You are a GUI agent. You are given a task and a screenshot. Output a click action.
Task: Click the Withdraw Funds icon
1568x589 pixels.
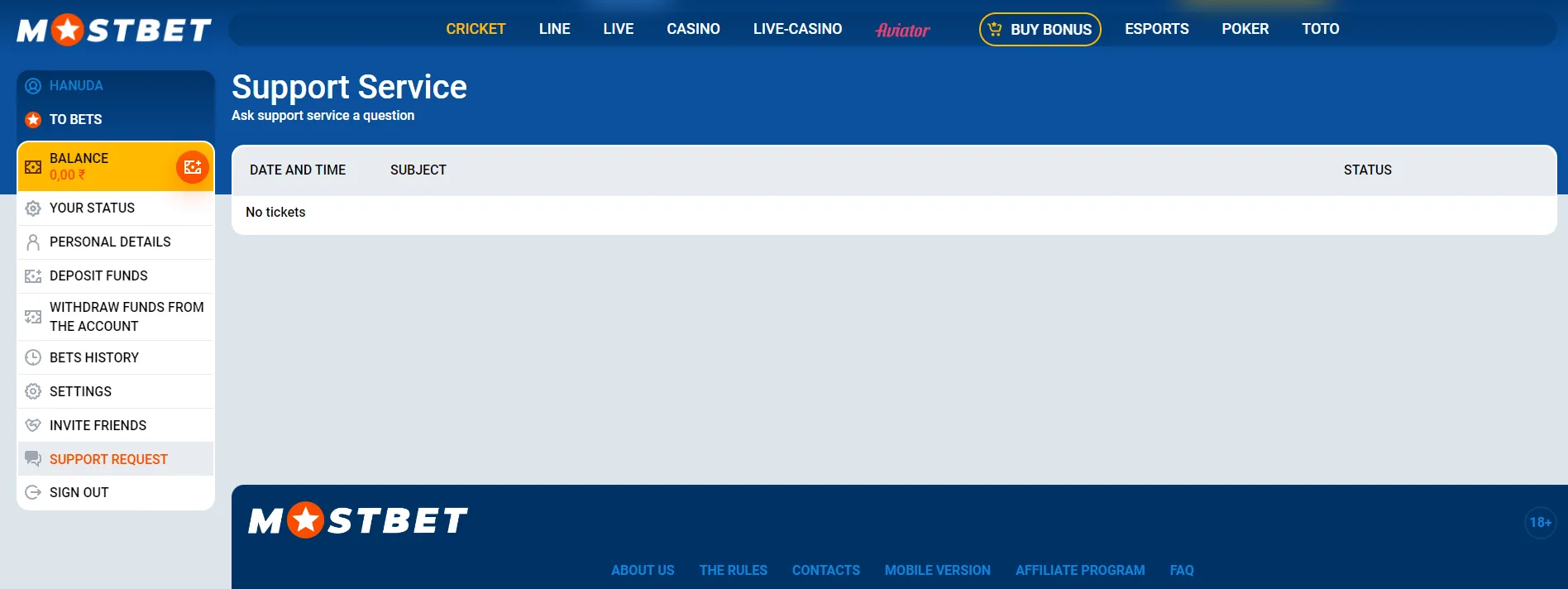[x=33, y=317]
